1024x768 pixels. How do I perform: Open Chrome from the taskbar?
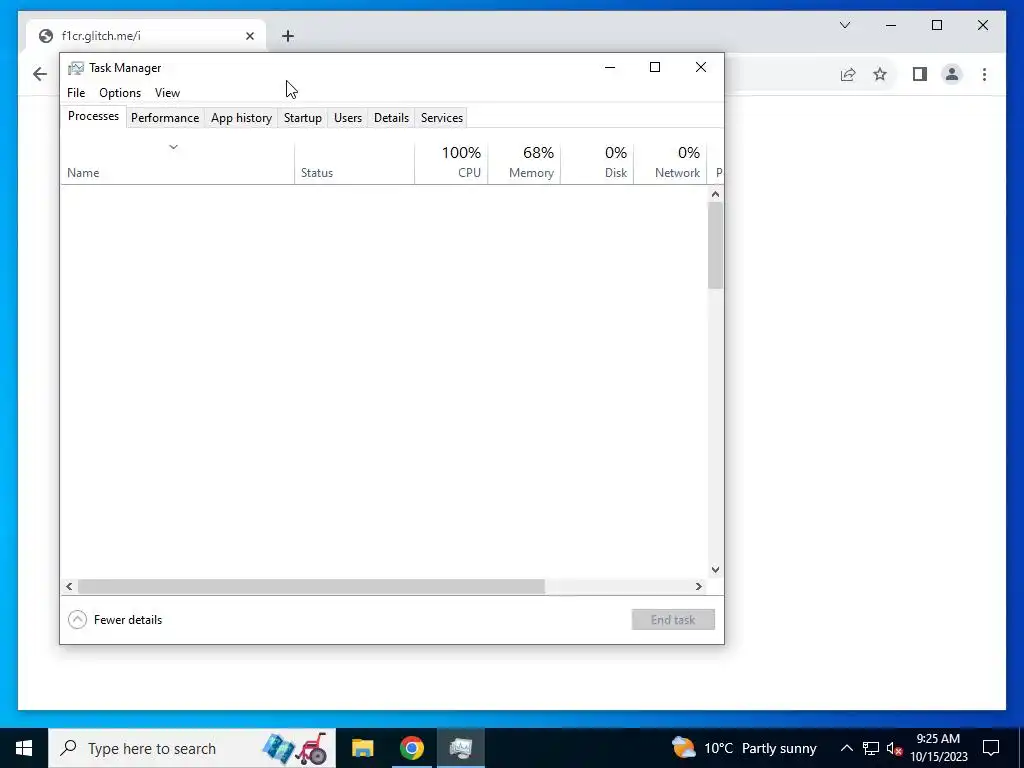click(411, 748)
